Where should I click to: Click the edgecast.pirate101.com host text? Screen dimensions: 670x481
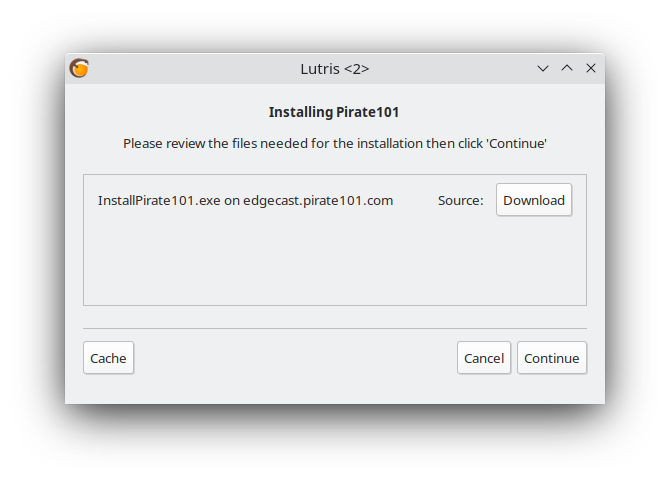[x=318, y=200]
